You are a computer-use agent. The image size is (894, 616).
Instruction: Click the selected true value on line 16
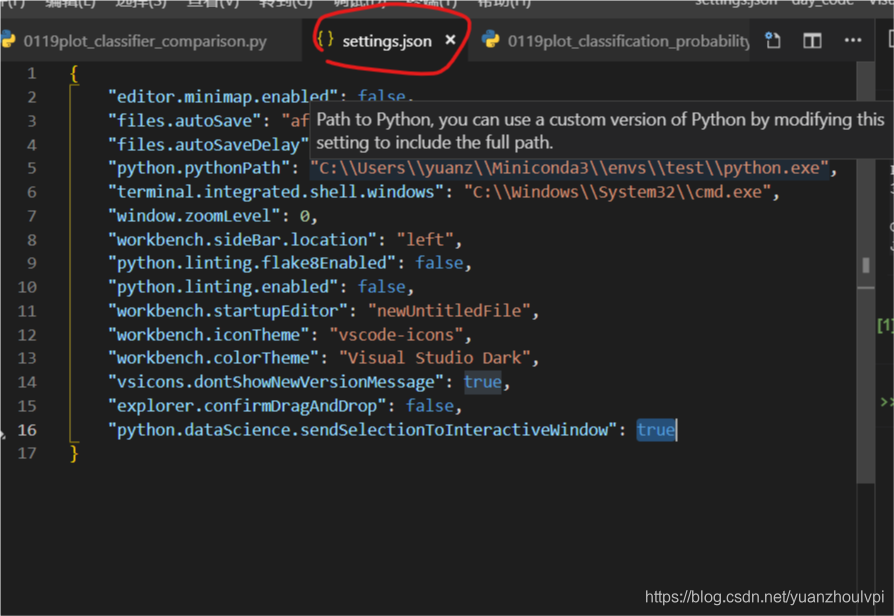tap(655, 430)
